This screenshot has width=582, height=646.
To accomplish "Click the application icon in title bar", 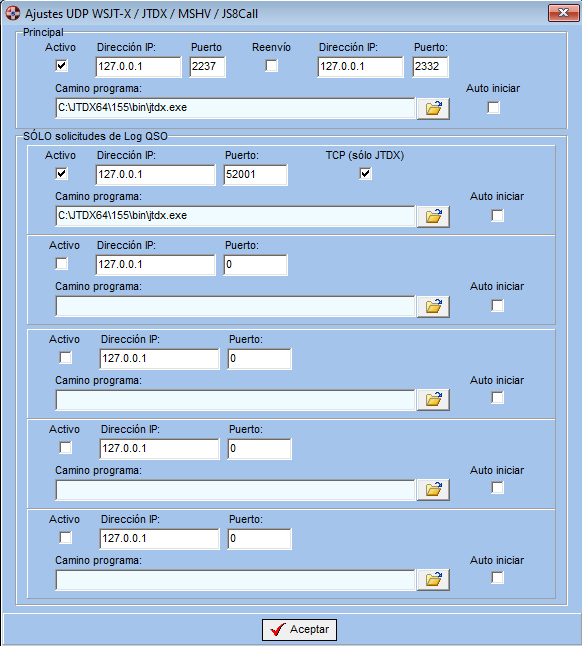I will point(12,13).
